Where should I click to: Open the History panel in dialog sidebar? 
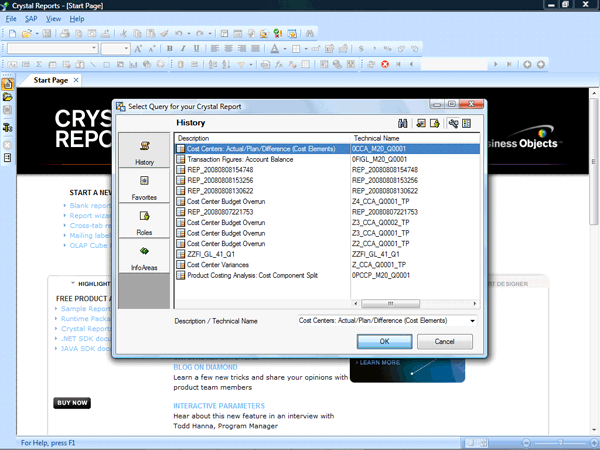144,151
